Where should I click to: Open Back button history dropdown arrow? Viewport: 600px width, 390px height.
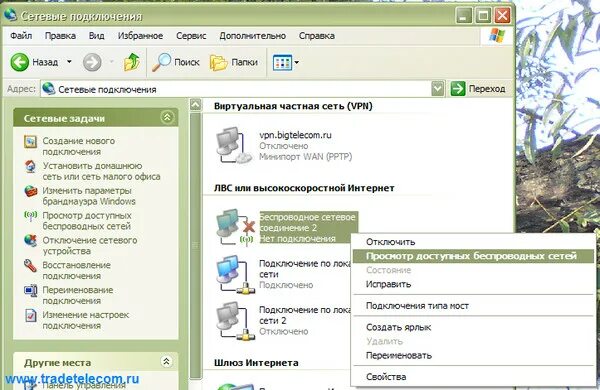pyautogui.click(x=69, y=62)
